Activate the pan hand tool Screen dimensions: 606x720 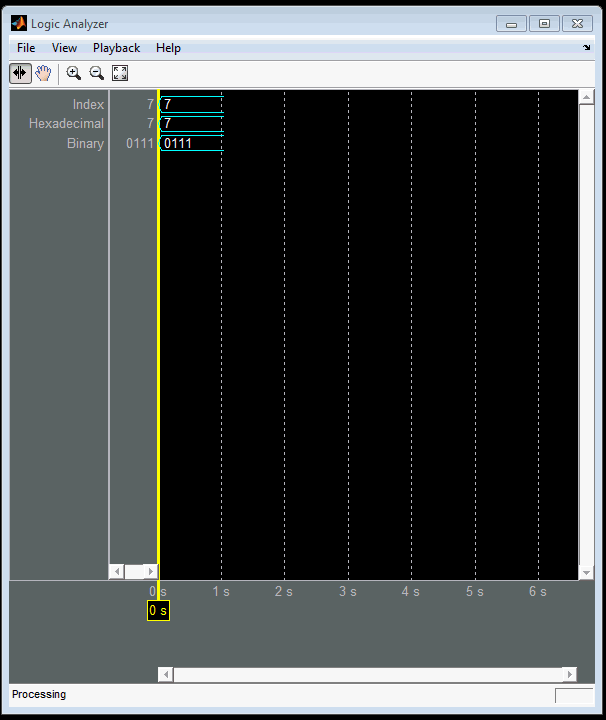[43, 73]
